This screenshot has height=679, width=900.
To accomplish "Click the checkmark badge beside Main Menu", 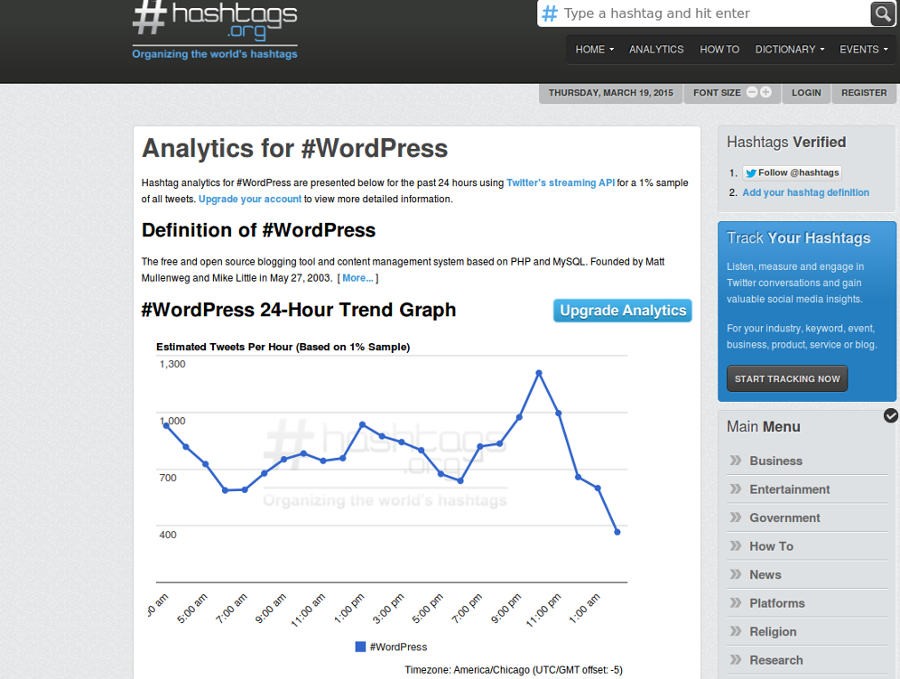I will [891, 416].
